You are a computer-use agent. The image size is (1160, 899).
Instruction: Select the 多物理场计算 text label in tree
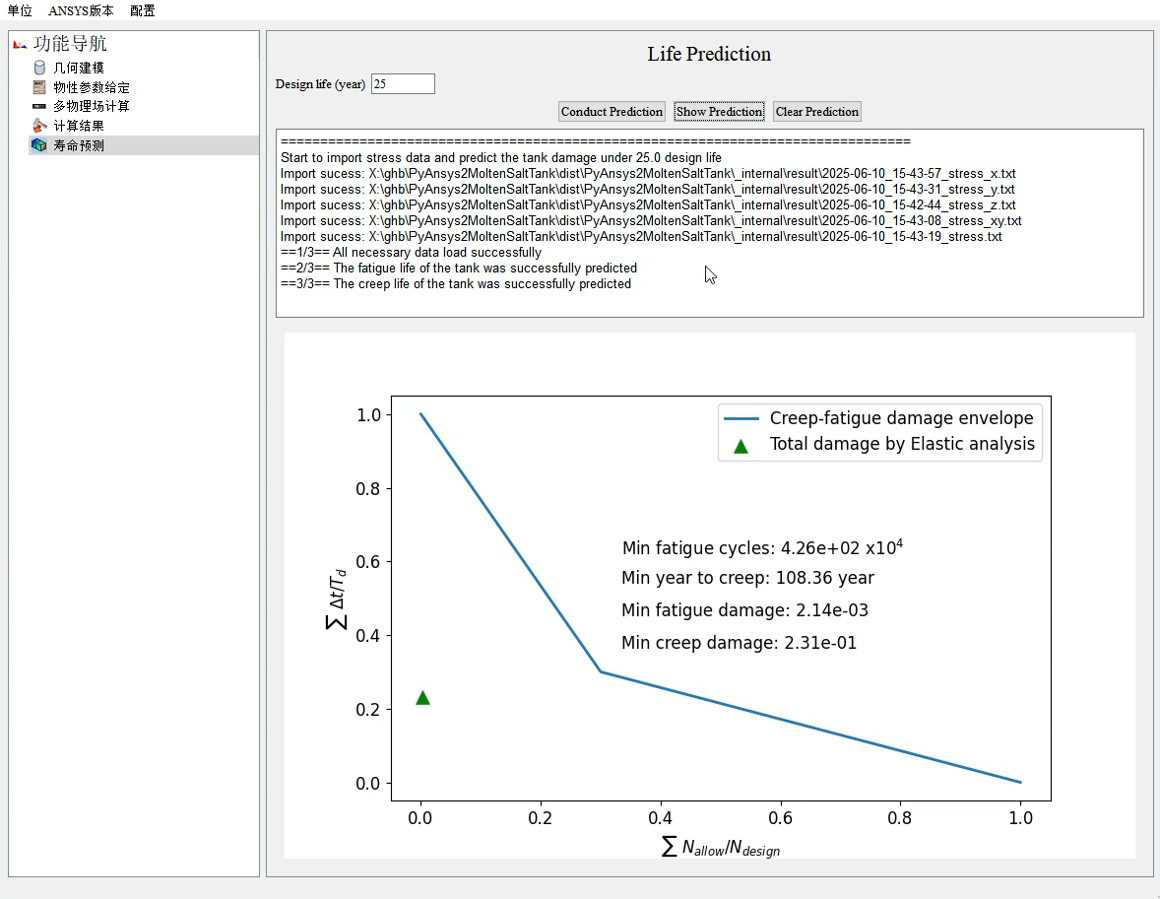click(91, 106)
